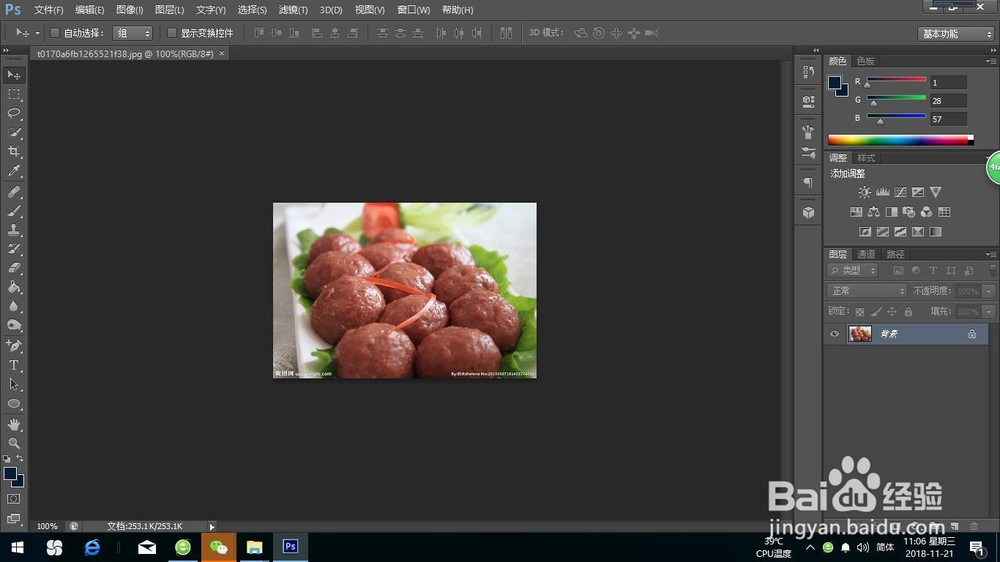Click the B value field
Viewport: 1000px width, 562px height.
tap(948, 119)
